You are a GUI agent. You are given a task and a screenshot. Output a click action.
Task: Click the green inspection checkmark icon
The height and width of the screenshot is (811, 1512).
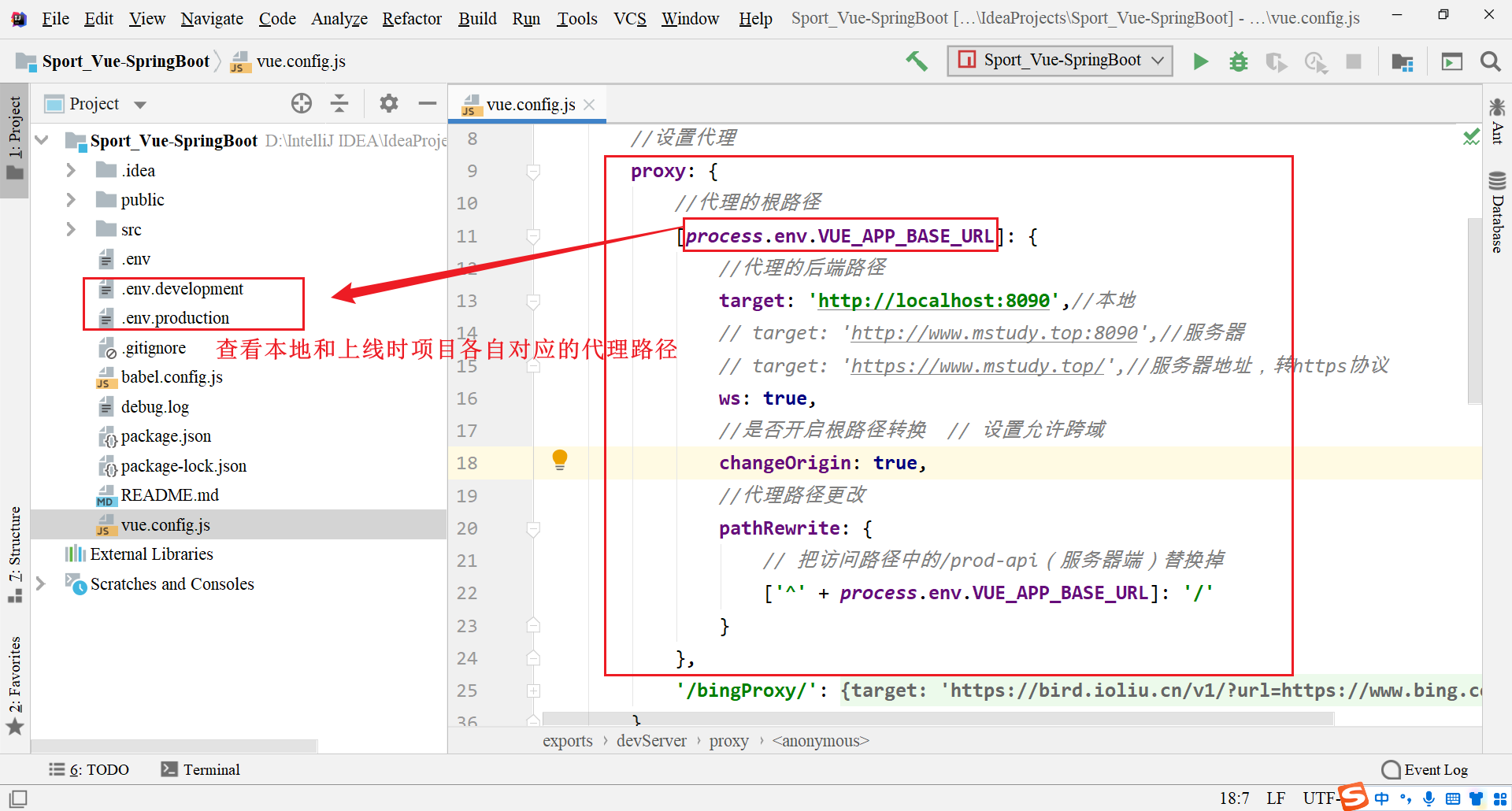tap(1470, 137)
